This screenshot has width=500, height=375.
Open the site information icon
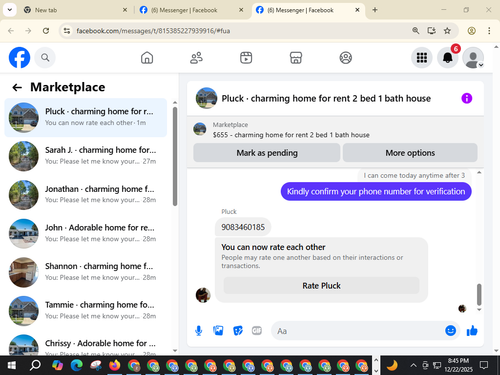tap(67, 31)
